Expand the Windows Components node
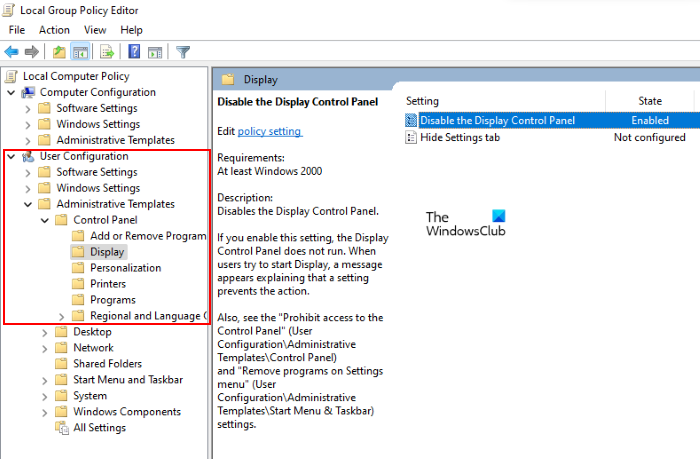The height and width of the screenshot is (459, 700). tap(44, 413)
